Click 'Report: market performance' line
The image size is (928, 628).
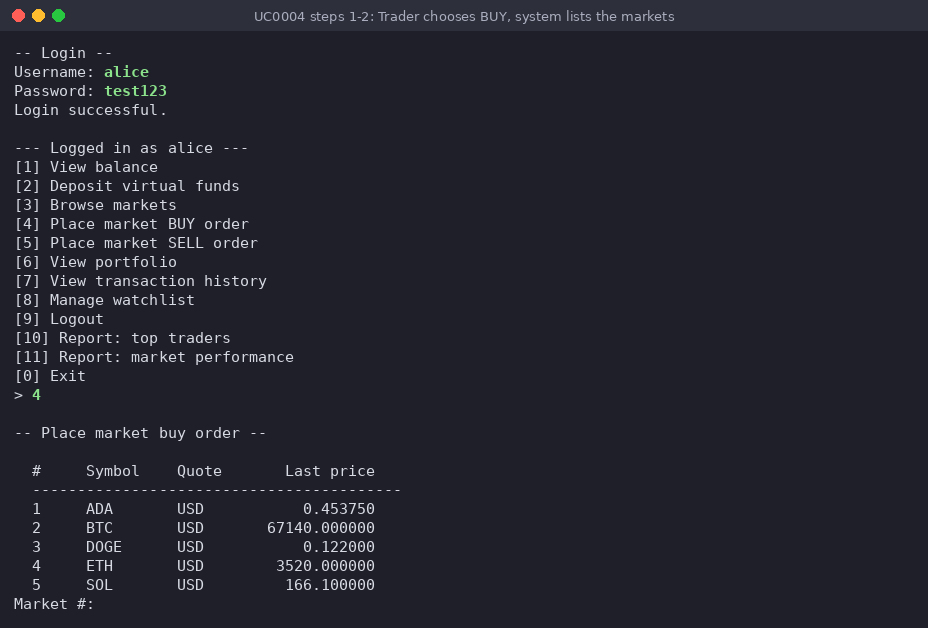coord(154,356)
